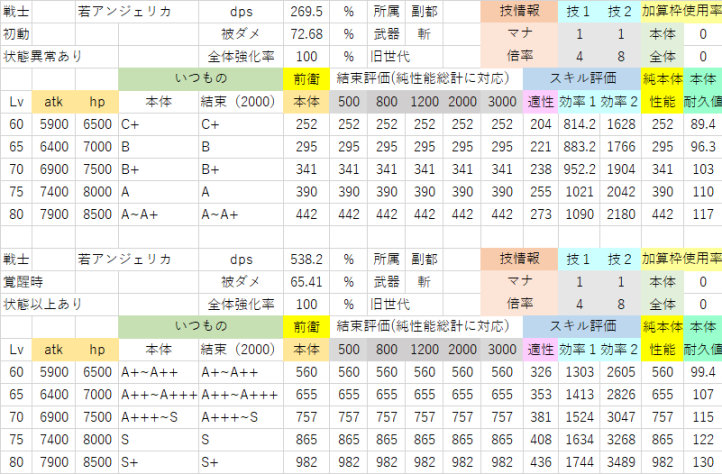
Task: Select durability value 107
Action: click(x=703, y=395)
